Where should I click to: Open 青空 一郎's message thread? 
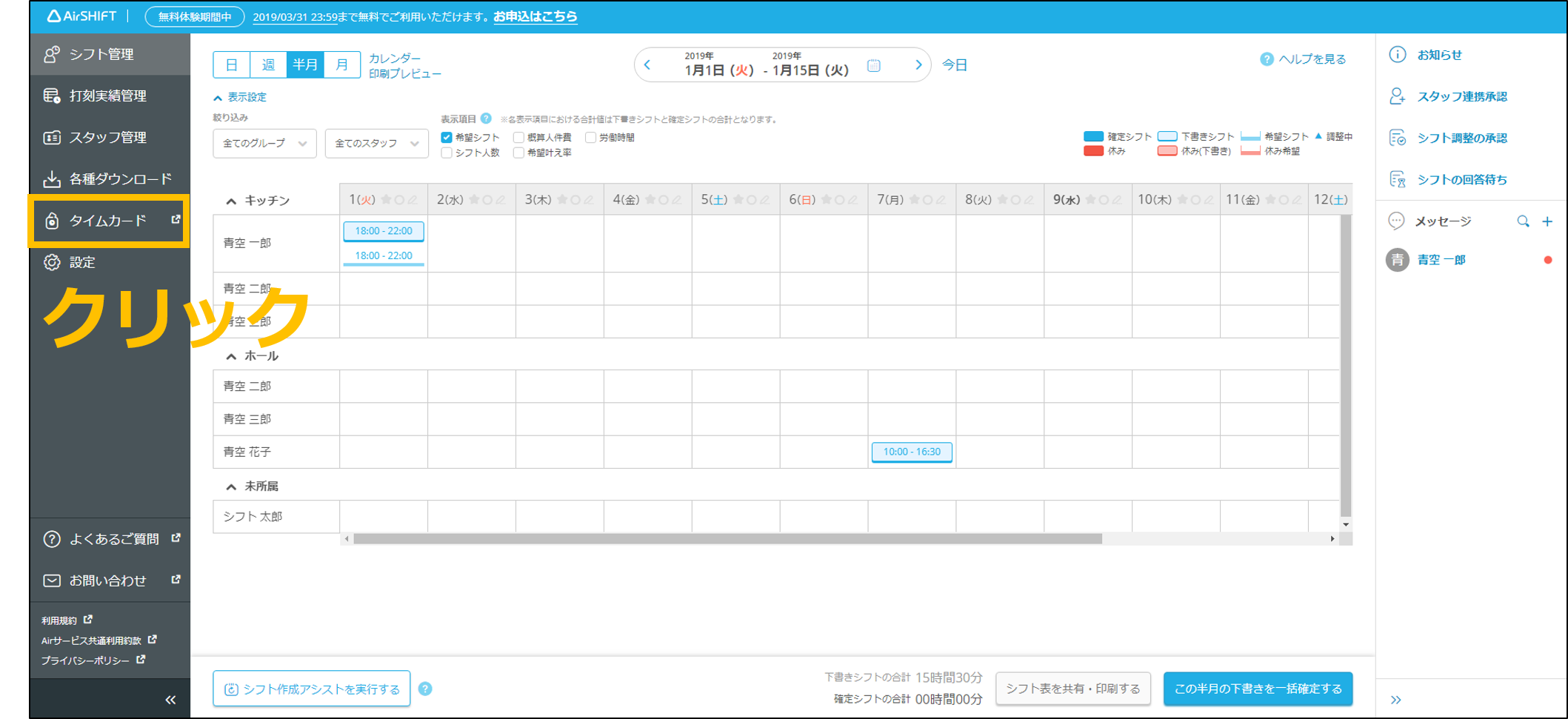[x=1470, y=260]
